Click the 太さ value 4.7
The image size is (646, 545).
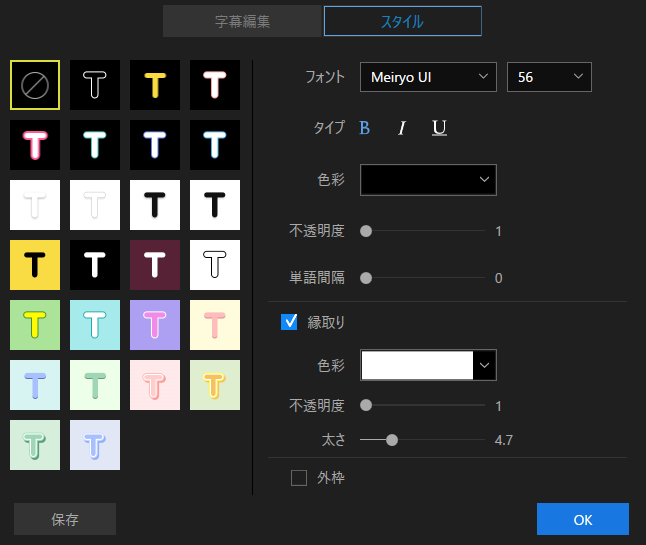[503, 440]
